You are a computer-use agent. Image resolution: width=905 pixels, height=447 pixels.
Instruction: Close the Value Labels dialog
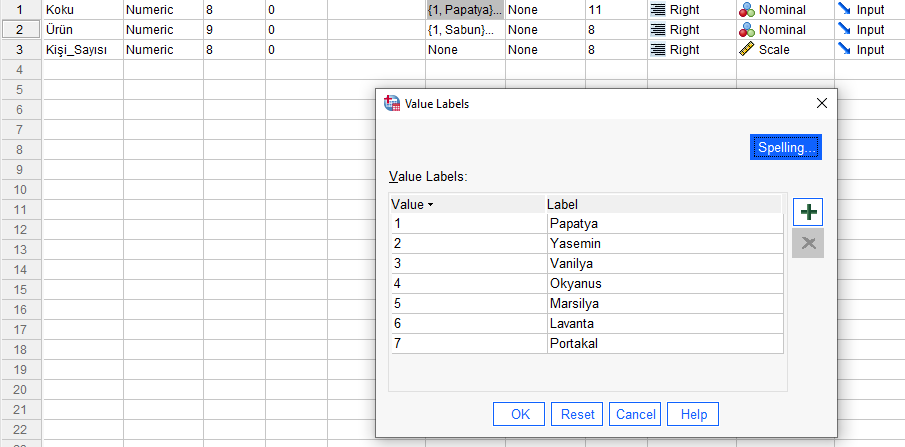[x=822, y=103]
